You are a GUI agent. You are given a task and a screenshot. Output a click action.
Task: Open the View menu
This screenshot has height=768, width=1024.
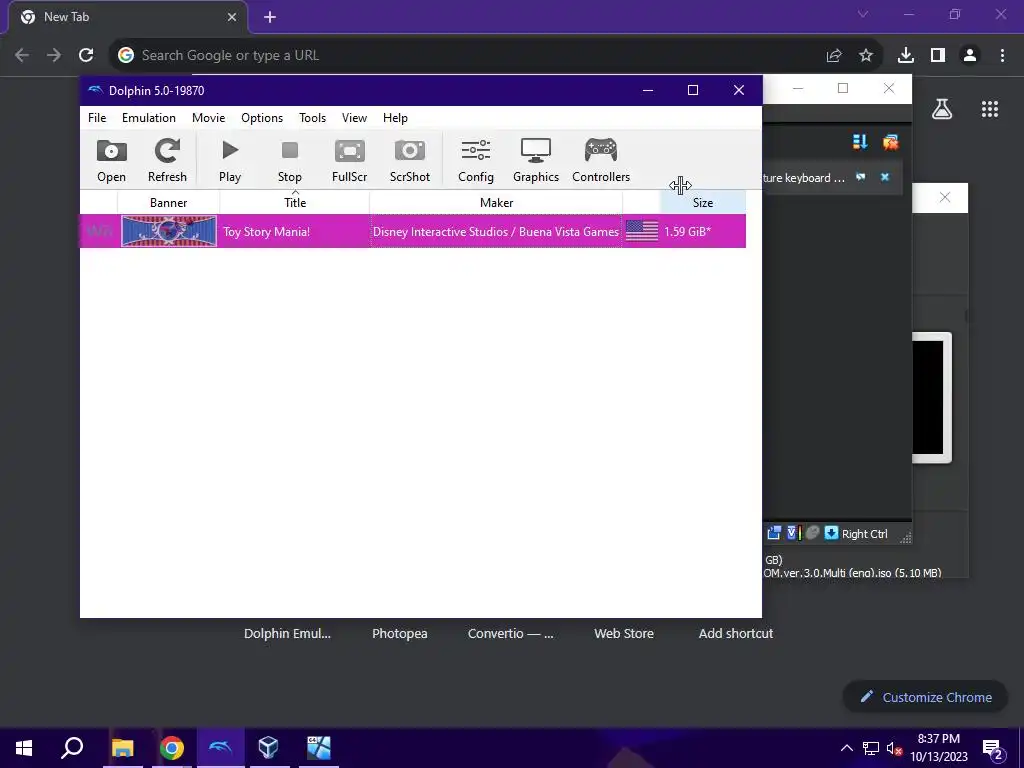[354, 118]
